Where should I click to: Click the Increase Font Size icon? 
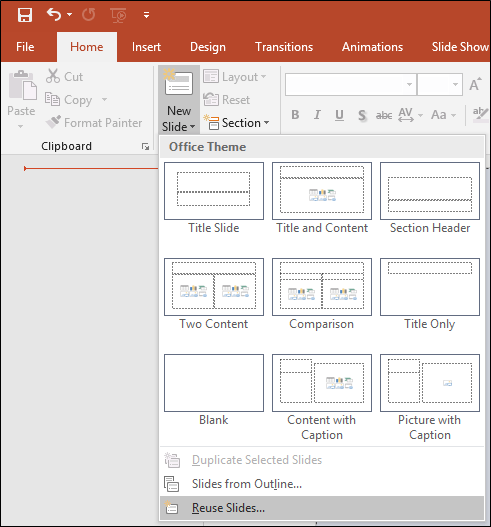(x=476, y=84)
